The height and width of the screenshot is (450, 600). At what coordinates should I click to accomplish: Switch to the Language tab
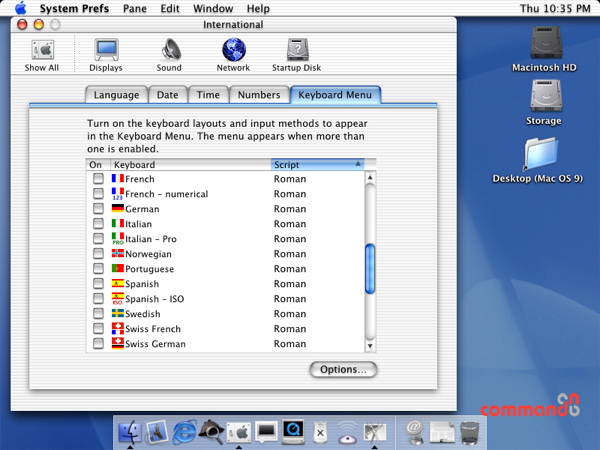pyautogui.click(x=116, y=95)
